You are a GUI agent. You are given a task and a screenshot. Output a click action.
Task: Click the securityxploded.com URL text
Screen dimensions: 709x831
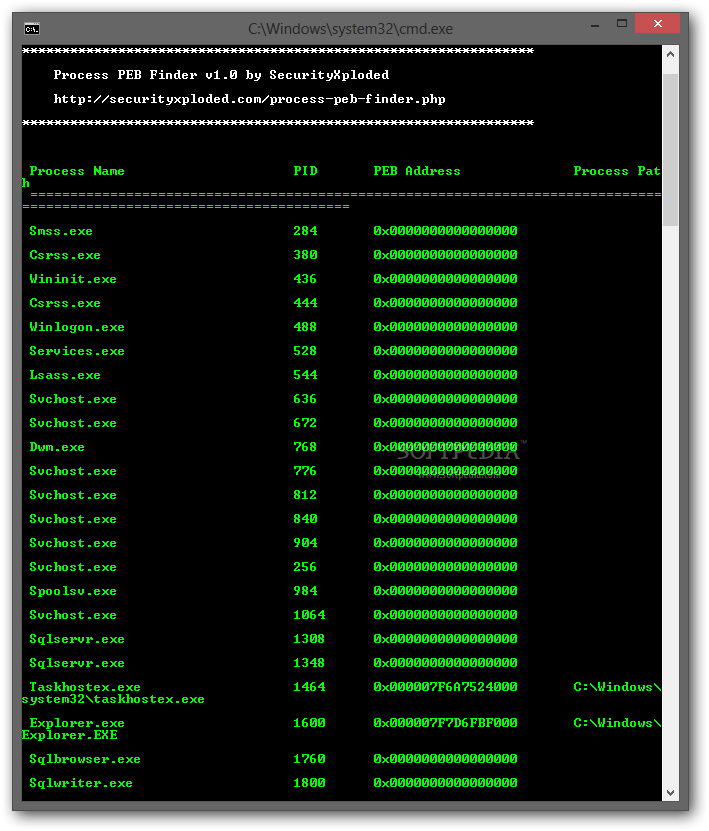point(249,99)
